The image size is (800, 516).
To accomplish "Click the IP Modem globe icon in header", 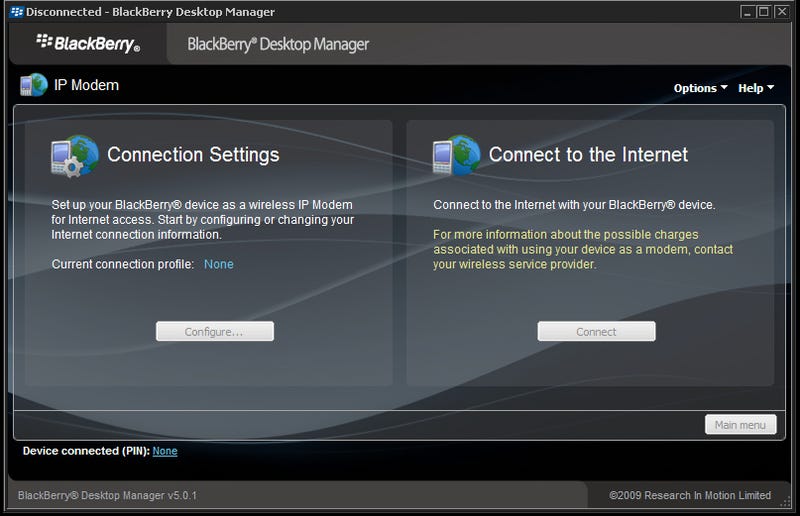I will [x=34, y=85].
